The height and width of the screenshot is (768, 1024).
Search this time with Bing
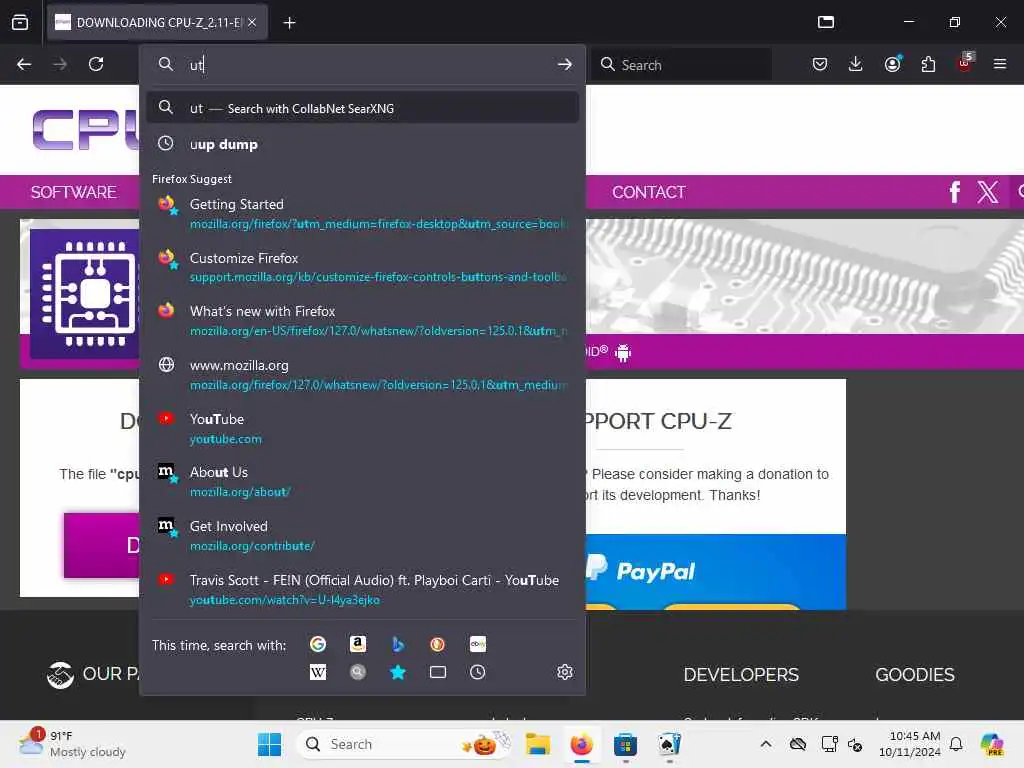pos(398,645)
